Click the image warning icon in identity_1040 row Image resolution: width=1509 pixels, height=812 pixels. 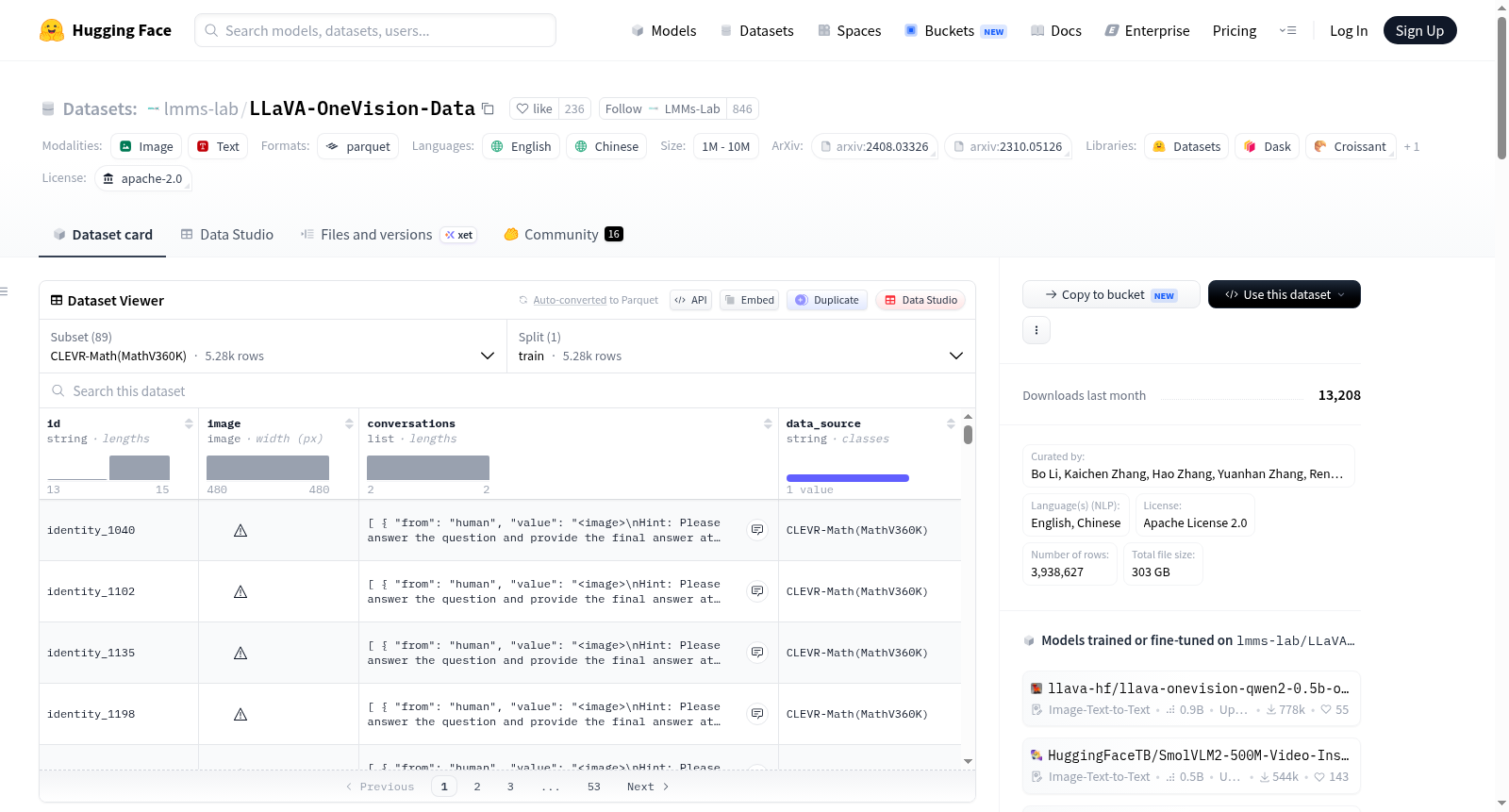tap(240, 530)
